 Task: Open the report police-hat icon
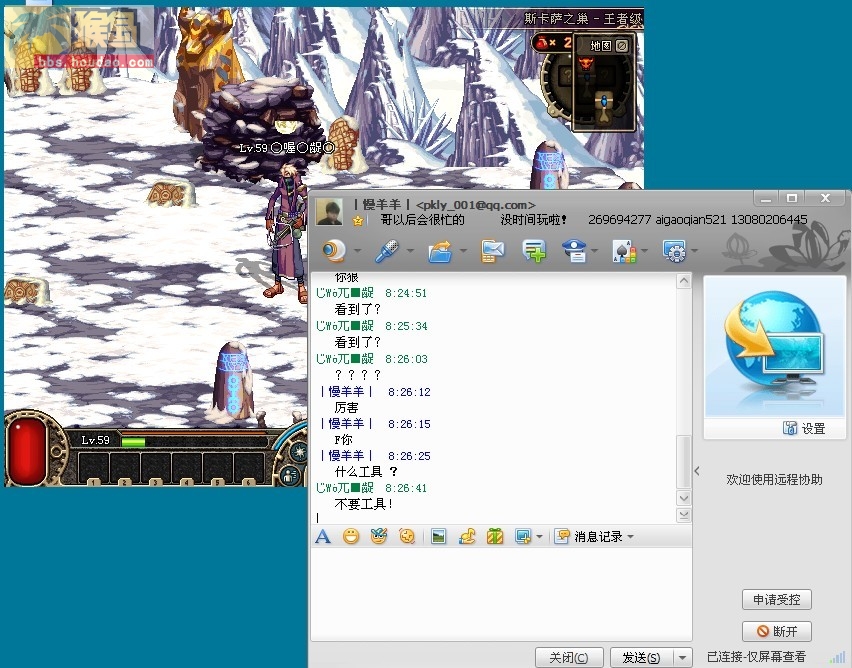click(x=575, y=251)
